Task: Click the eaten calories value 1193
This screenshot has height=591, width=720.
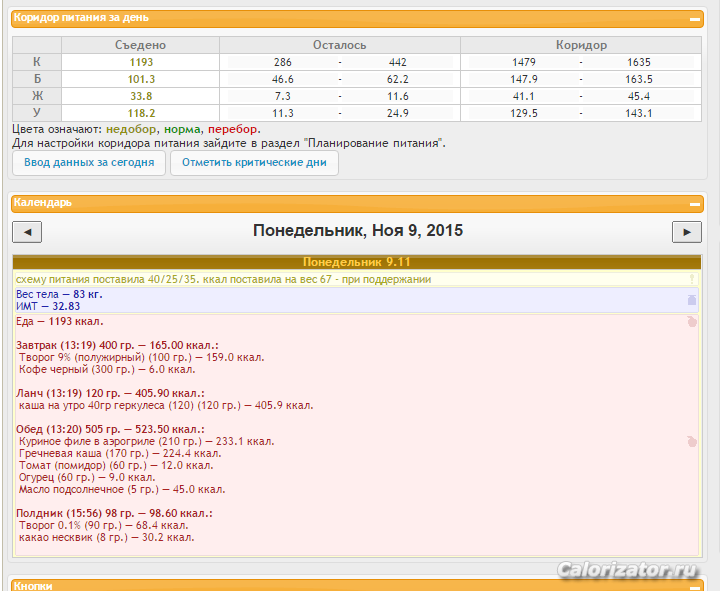Action: [140, 62]
